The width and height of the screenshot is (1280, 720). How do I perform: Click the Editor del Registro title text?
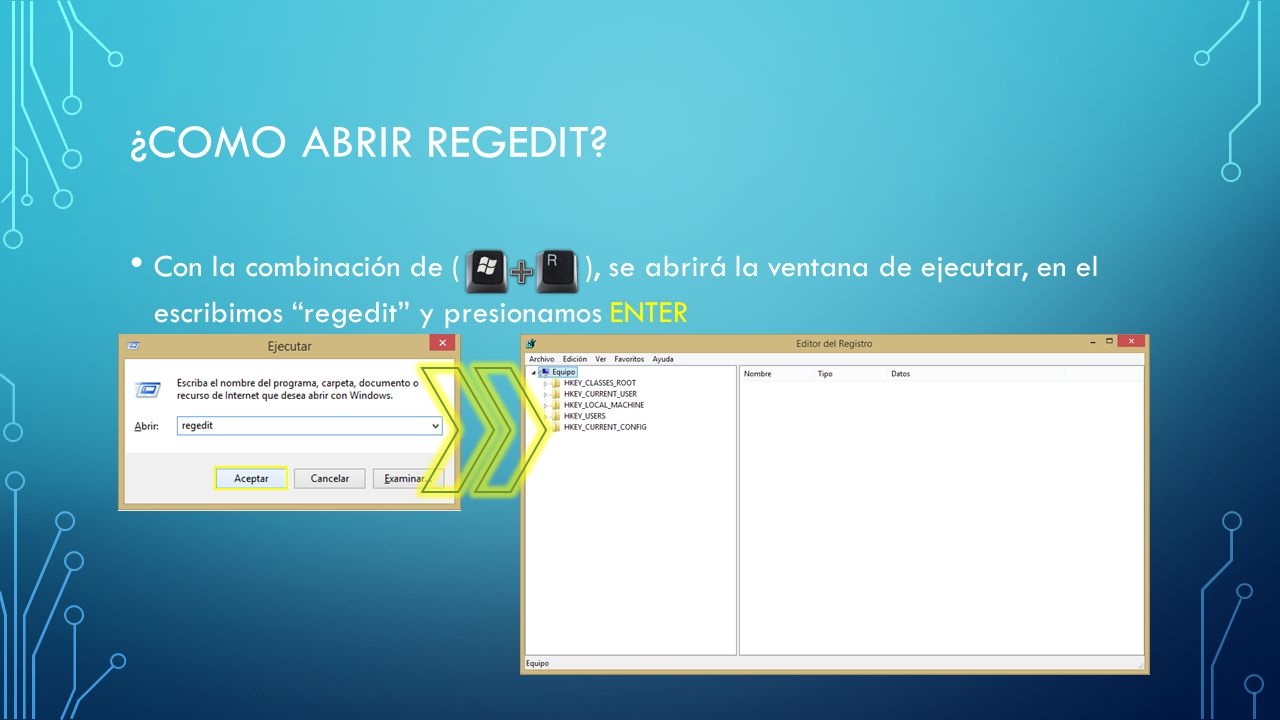pos(834,343)
